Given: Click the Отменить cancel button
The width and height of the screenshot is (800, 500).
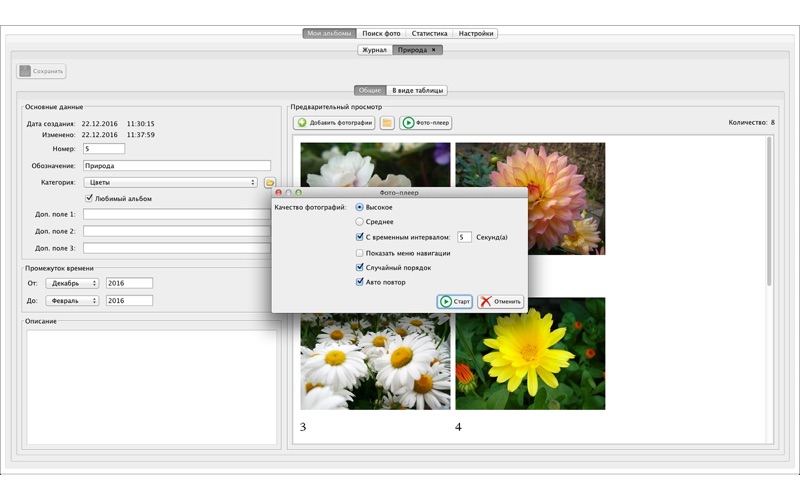Looking at the screenshot, I should 501,302.
